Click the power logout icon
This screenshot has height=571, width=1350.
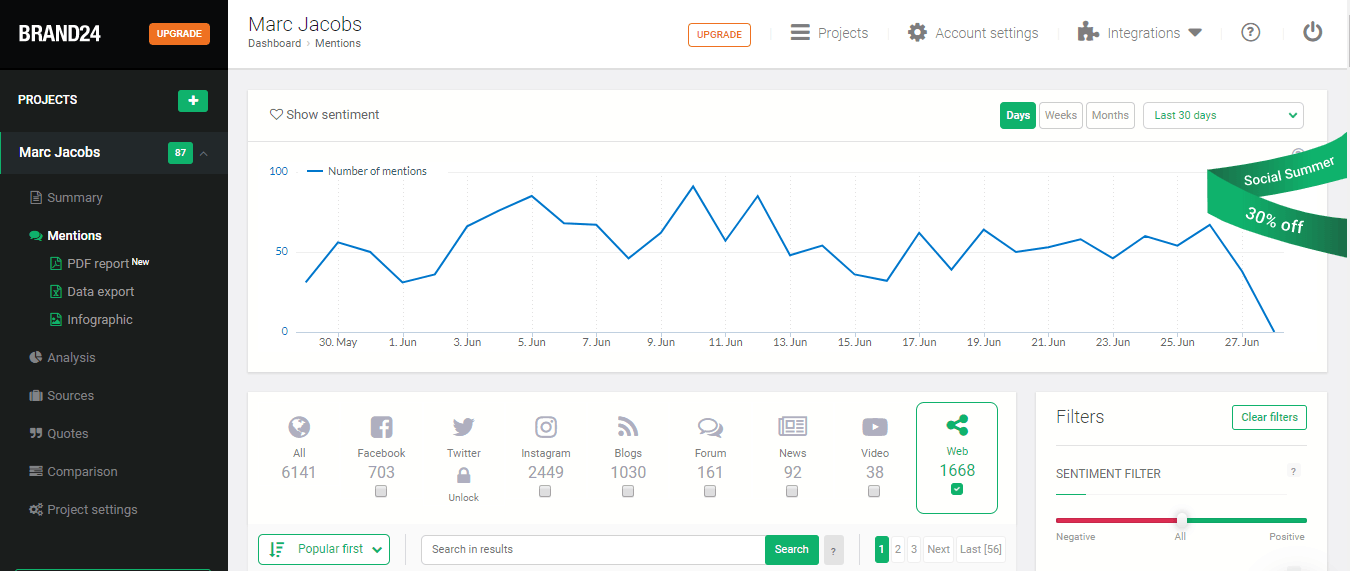pyautogui.click(x=1313, y=32)
